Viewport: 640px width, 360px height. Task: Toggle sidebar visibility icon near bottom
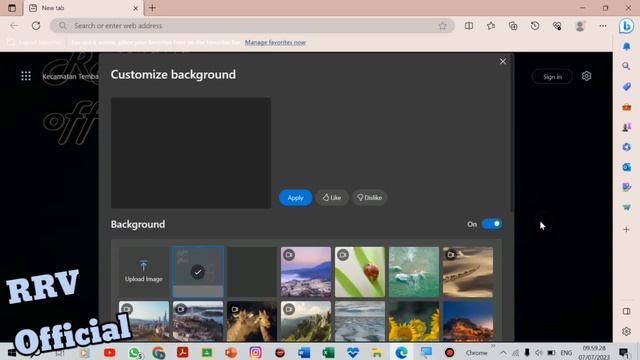coord(627,311)
